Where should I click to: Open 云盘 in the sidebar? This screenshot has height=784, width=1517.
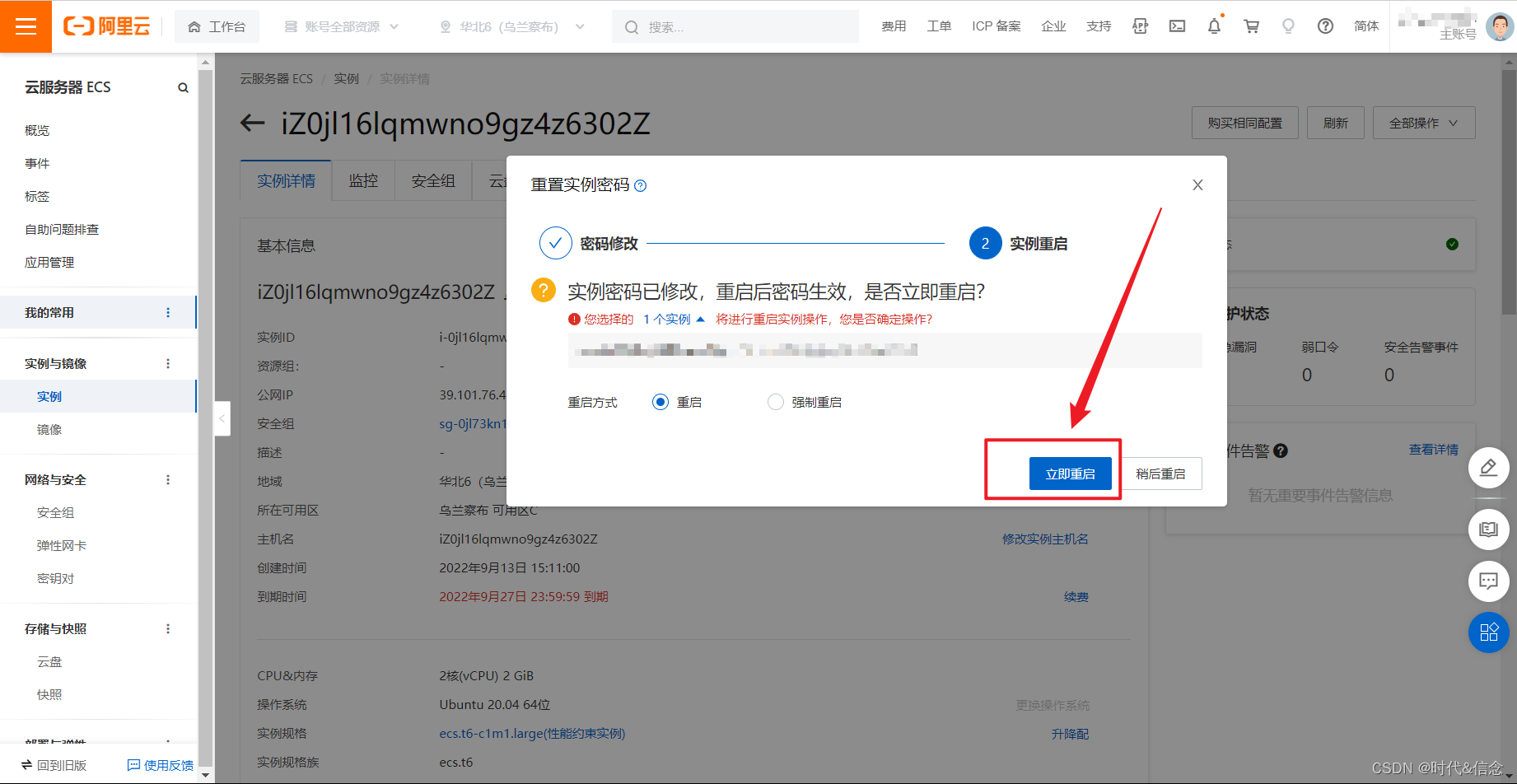coord(49,662)
